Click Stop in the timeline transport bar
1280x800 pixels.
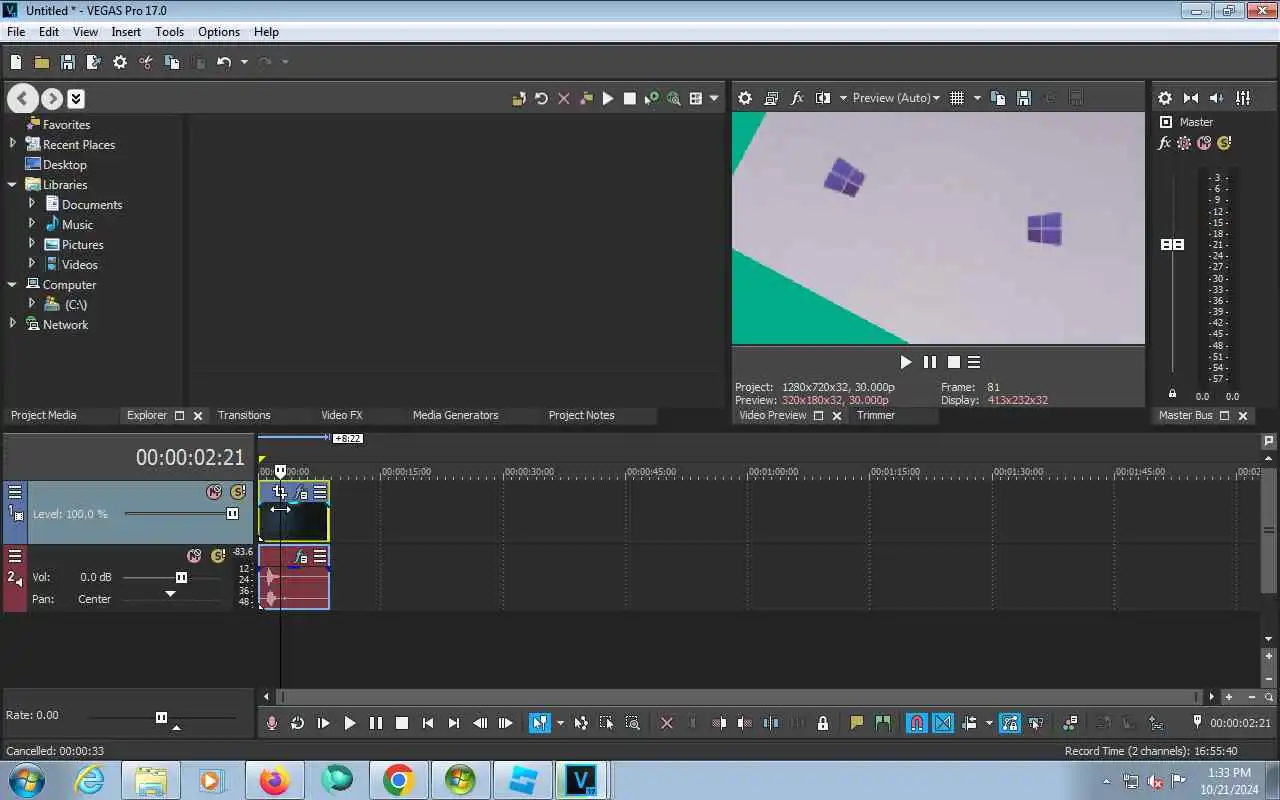click(402, 723)
